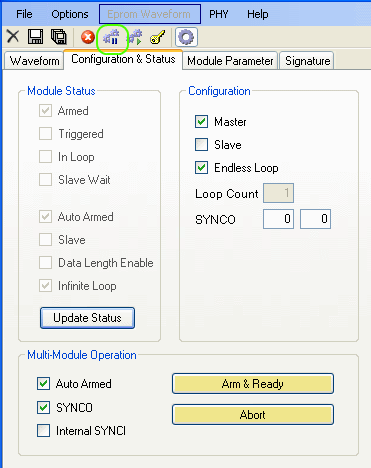Open the File menu
371x468 pixels.
(x=24, y=14)
